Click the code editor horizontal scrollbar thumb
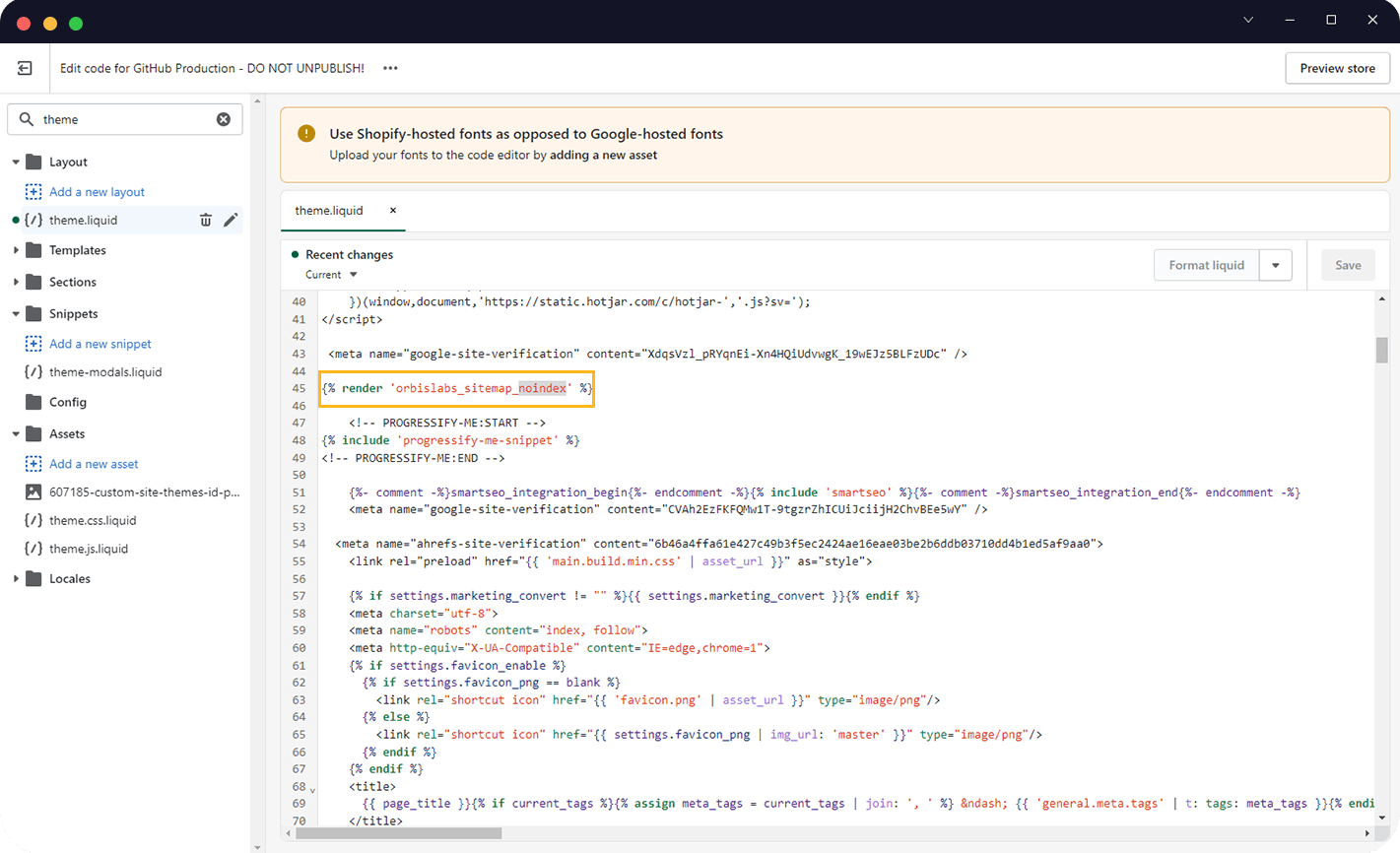Viewport: 1400px width, 853px height. coord(398,833)
